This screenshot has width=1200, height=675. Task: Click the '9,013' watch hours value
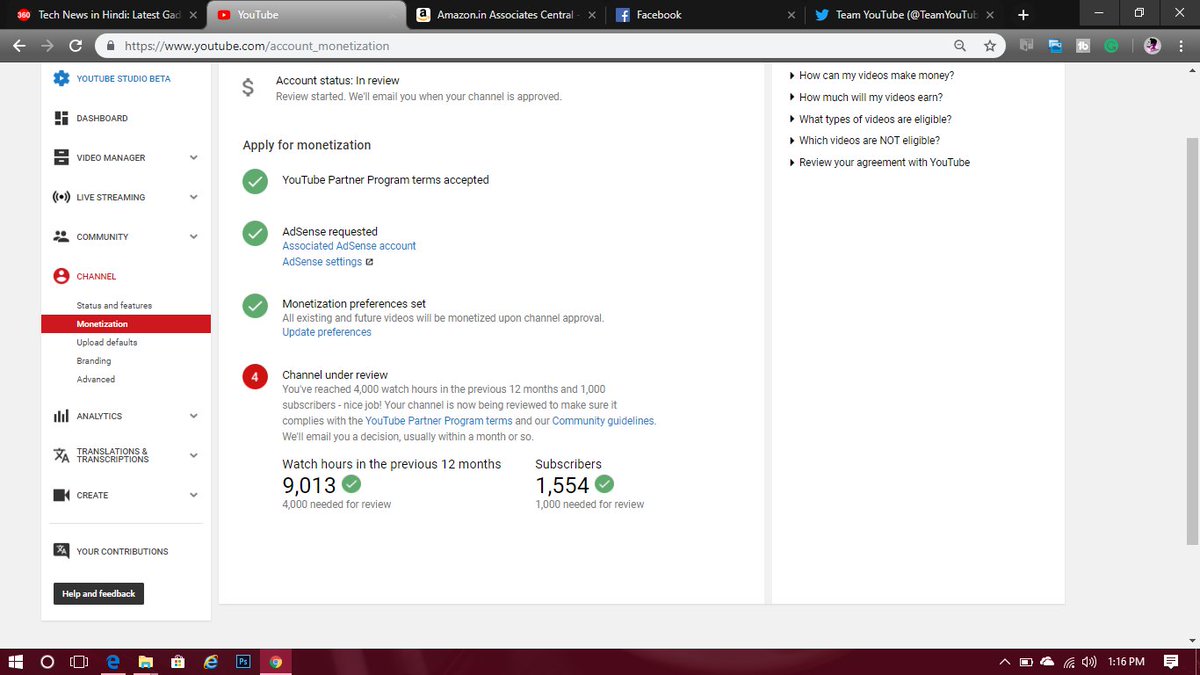click(309, 485)
